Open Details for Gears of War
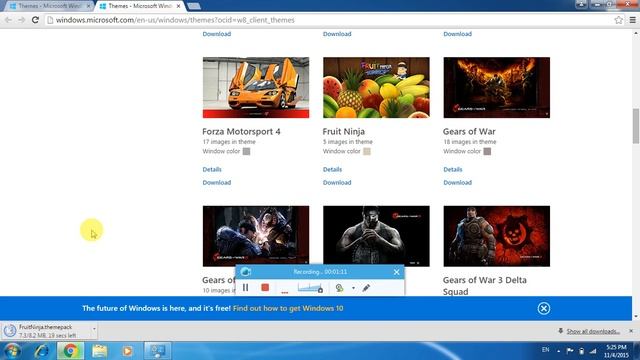The height and width of the screenshot is (360, 640). pyautogui.click(x=453, y=169)
